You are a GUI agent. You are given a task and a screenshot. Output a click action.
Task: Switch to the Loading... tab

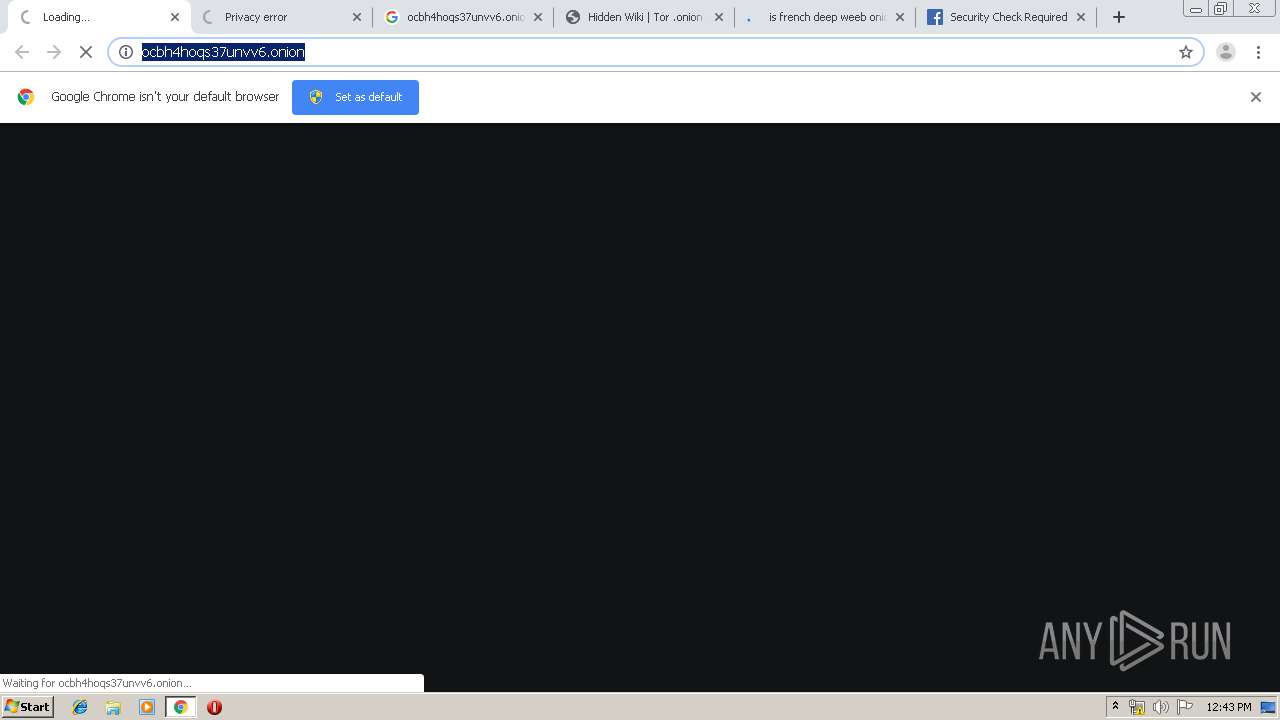coord(98,17)
